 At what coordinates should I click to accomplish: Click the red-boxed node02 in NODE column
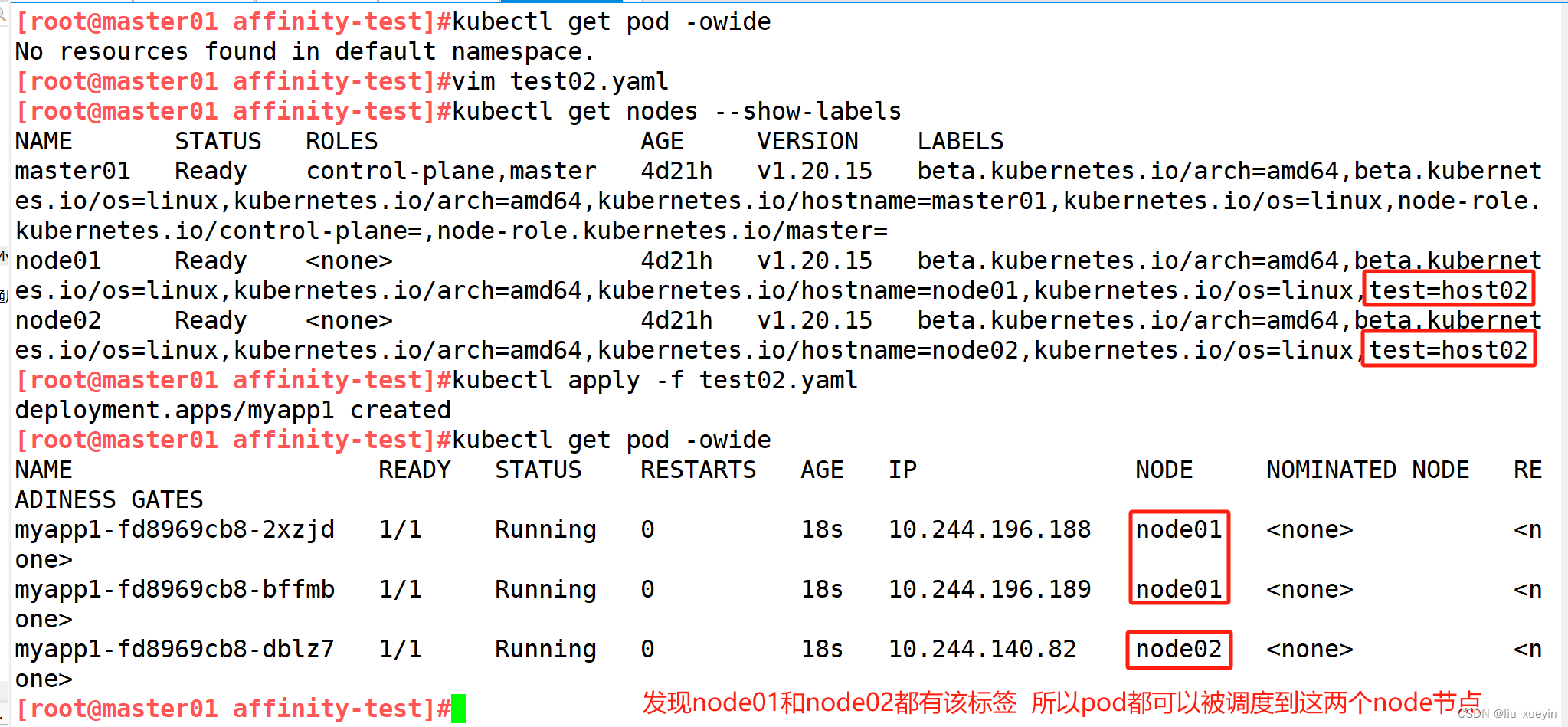point(1179,649)
